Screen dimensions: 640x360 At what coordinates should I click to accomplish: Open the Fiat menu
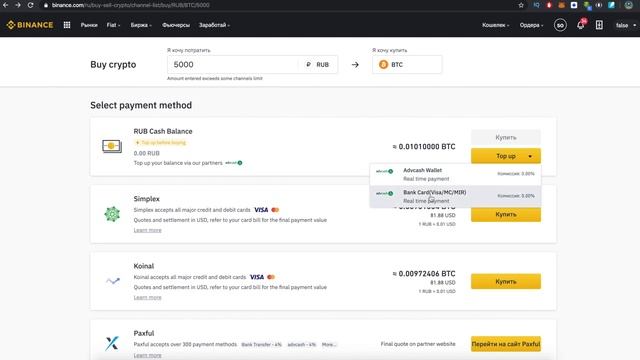pyautogui.click(x=113, y=25)
